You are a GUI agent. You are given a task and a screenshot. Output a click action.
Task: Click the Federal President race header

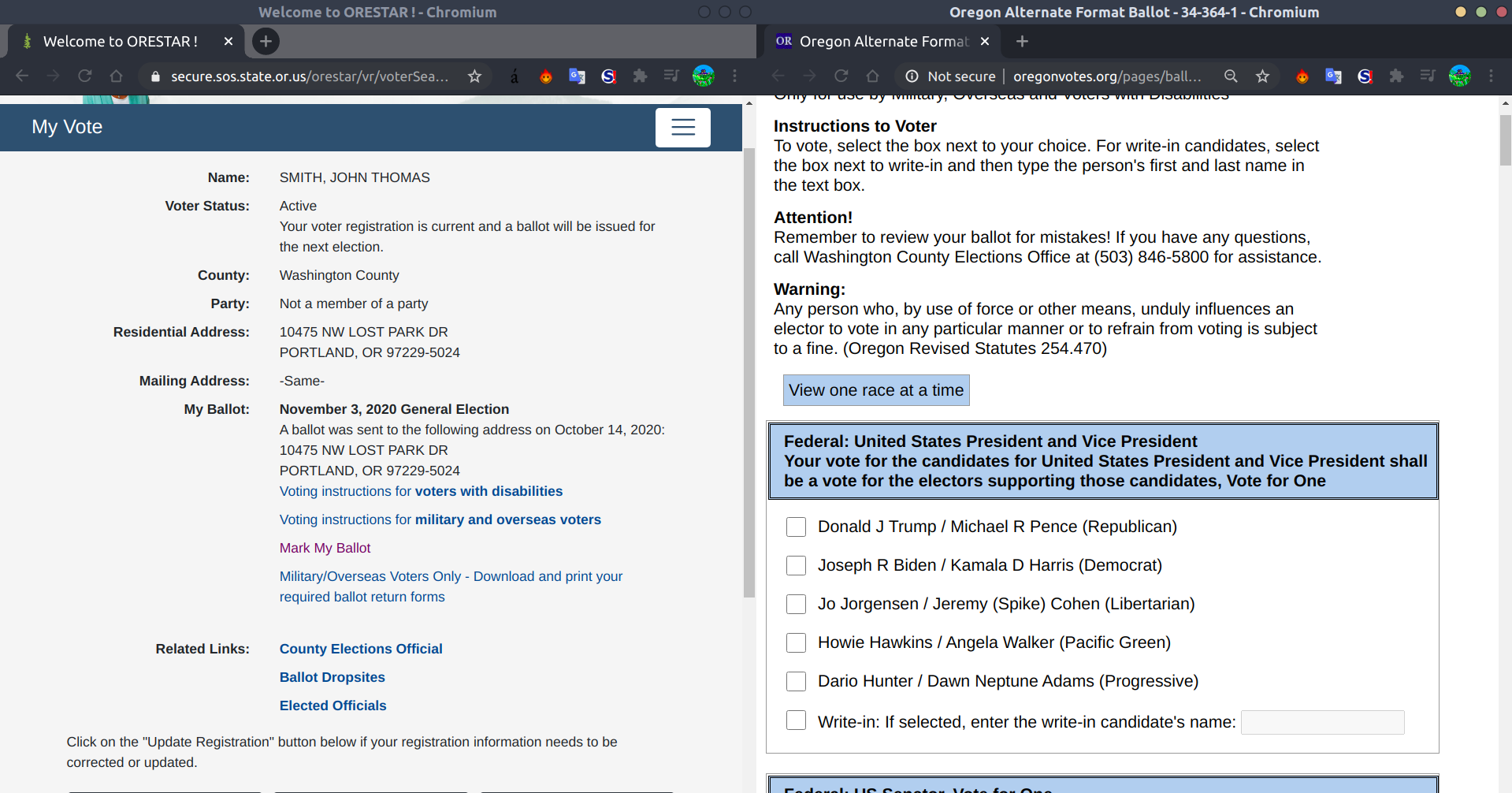(x=1103, y=461)
